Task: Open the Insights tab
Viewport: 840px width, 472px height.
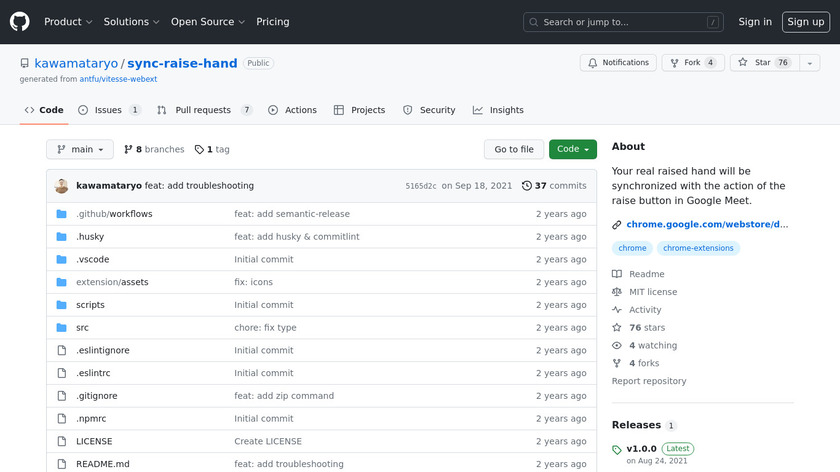Action: [498, 110]
